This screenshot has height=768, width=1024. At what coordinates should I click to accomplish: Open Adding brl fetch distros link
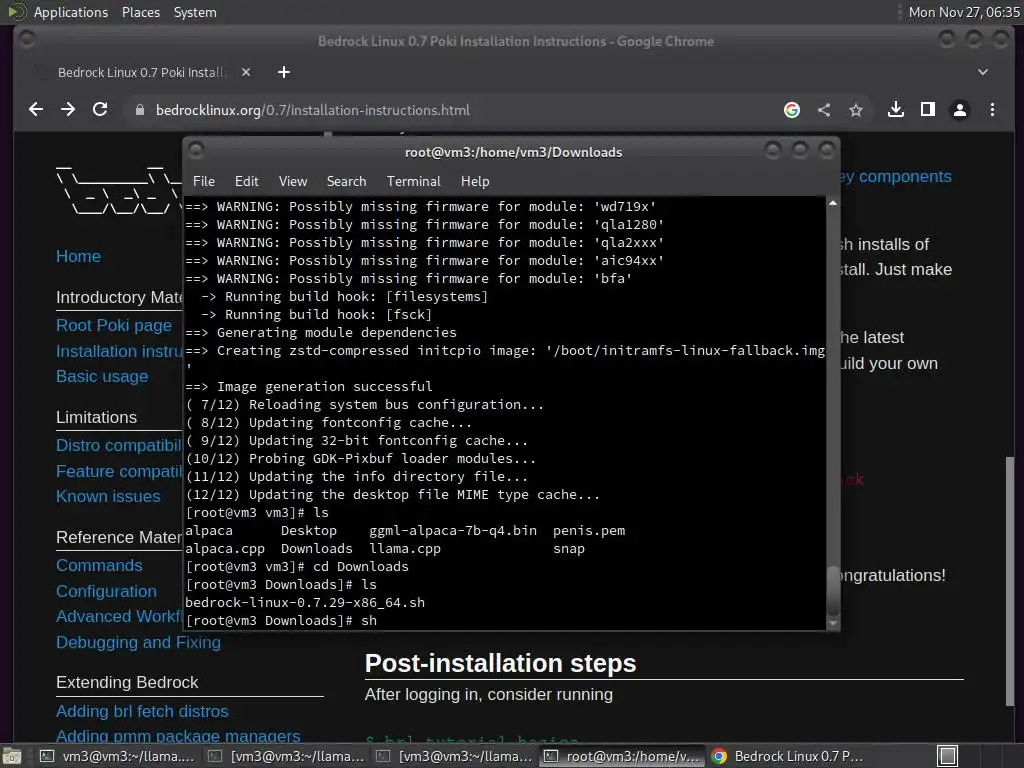(142, 711)
